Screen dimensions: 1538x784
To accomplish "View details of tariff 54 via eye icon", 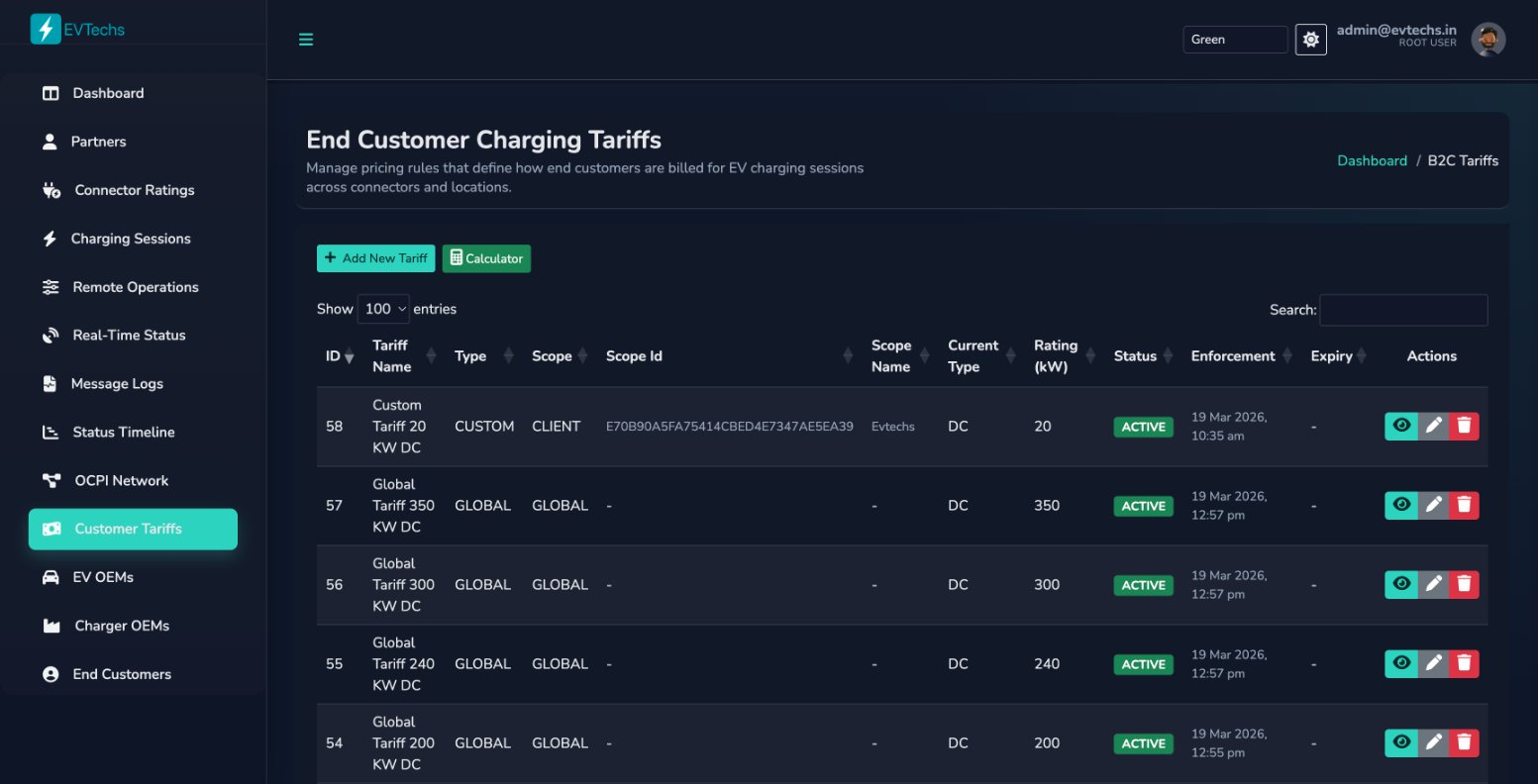I will coord(1401,742).
